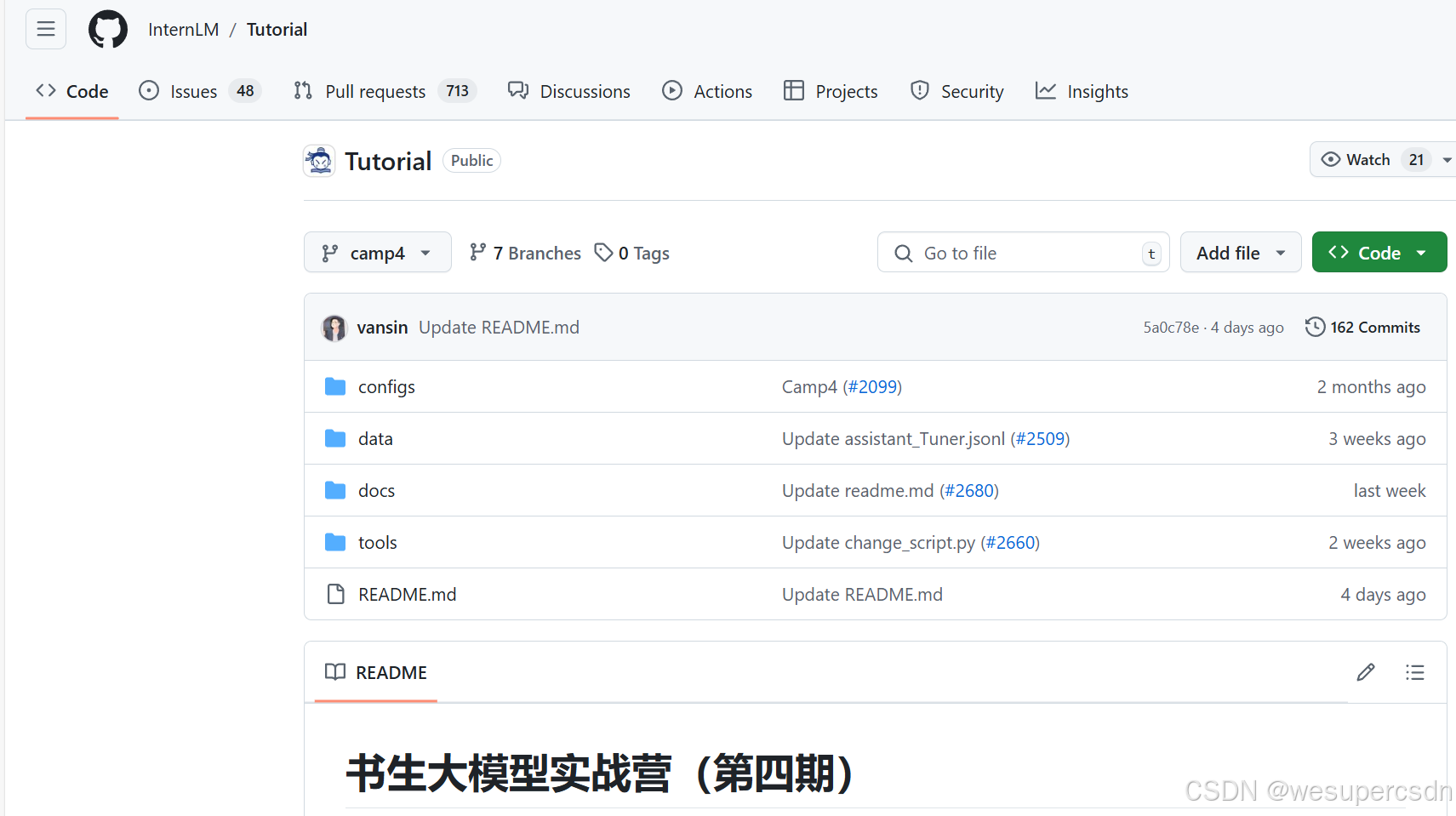
Task: View the 0 Tags link
Action: [x=631, y=253]
